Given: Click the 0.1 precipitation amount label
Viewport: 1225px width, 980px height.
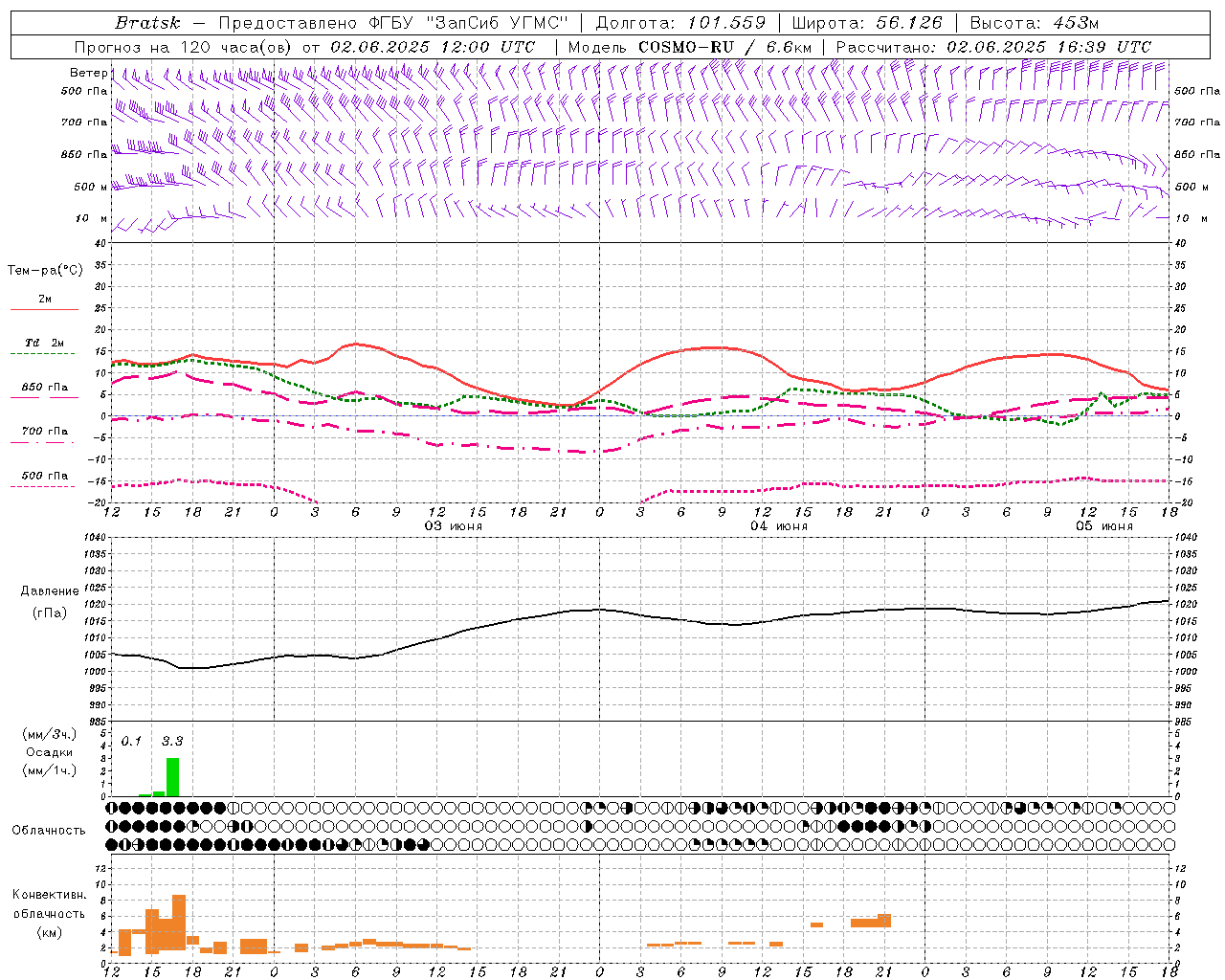Looking at the screenshot, I should (131, 741).
